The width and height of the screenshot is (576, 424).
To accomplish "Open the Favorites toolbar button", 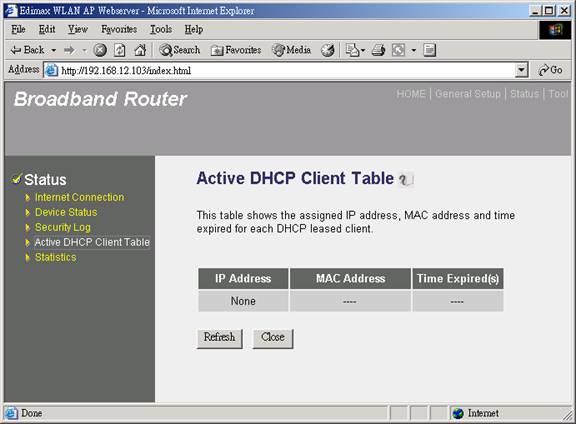I will point(236,50).
